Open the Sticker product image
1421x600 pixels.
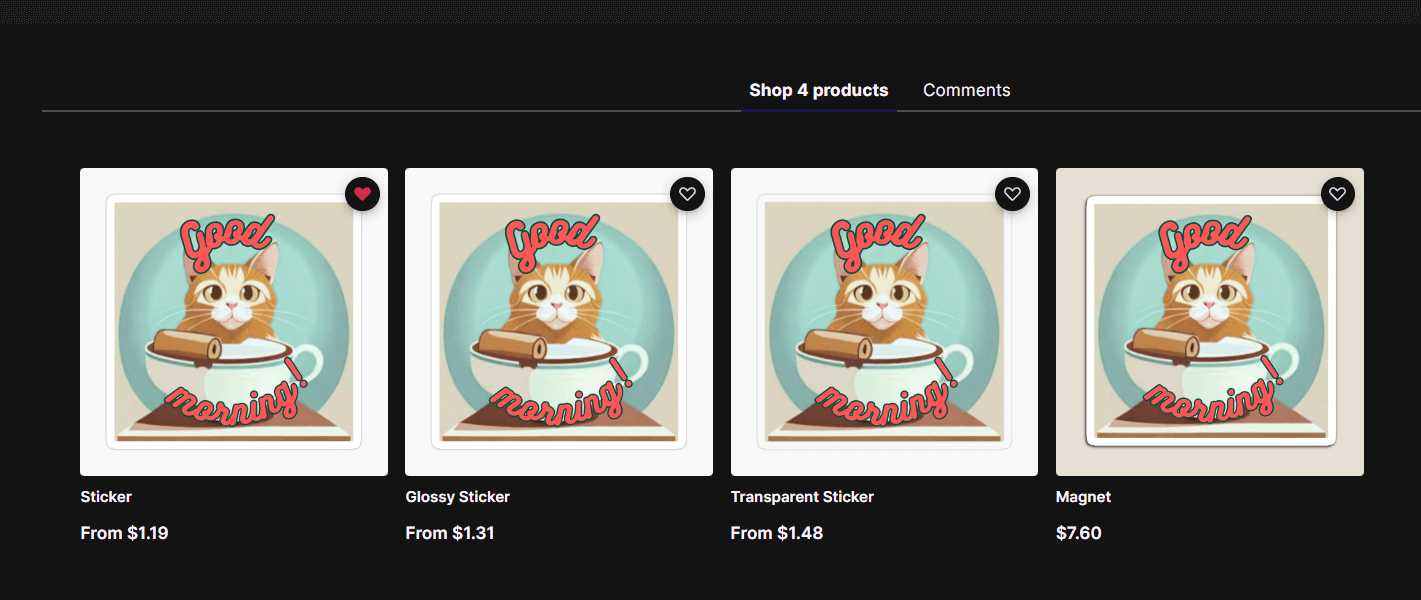234,322
